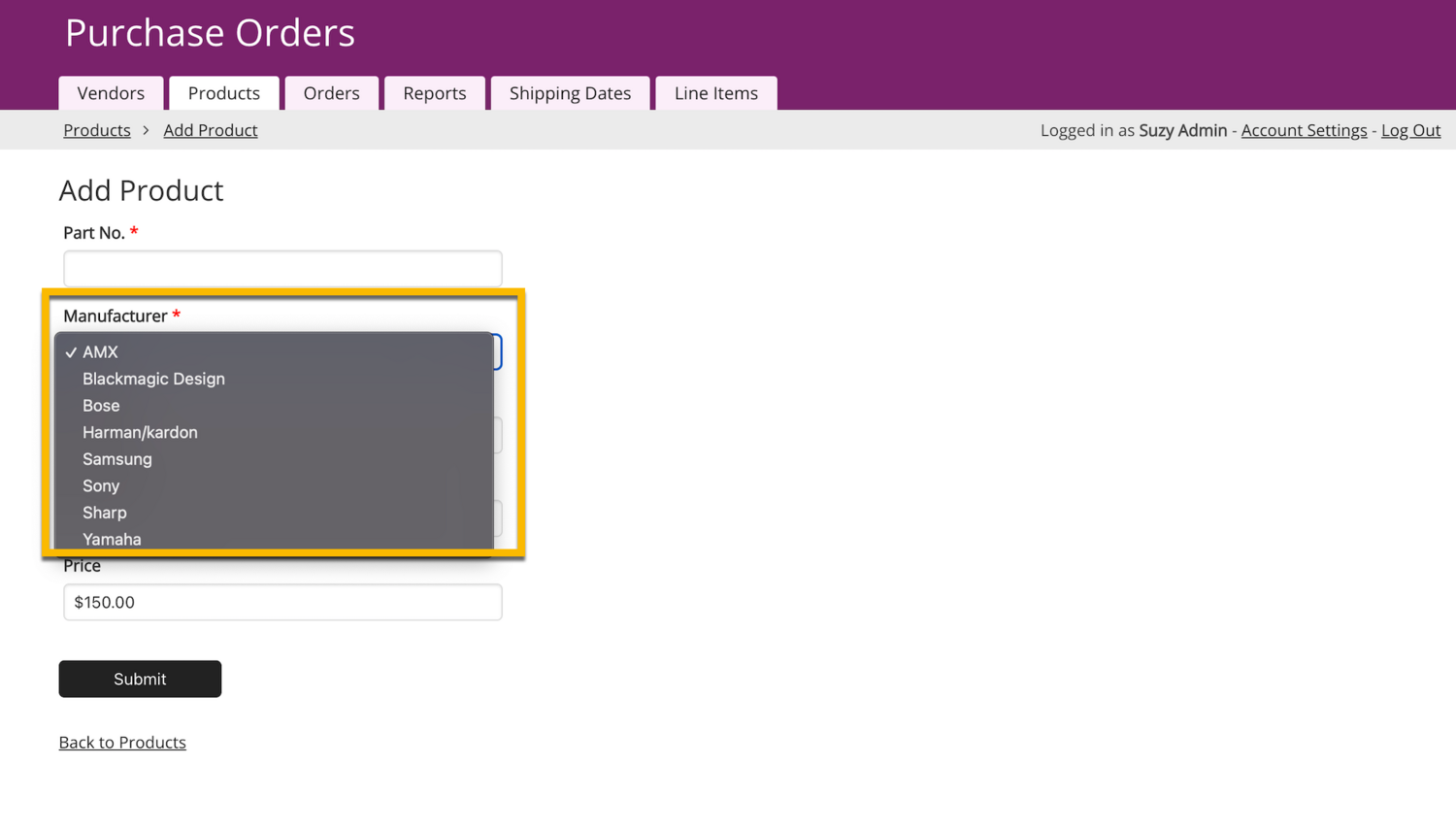Go to the Reports tab
The width and height of the screenshot is (1456, 831).
click(434, 93)
